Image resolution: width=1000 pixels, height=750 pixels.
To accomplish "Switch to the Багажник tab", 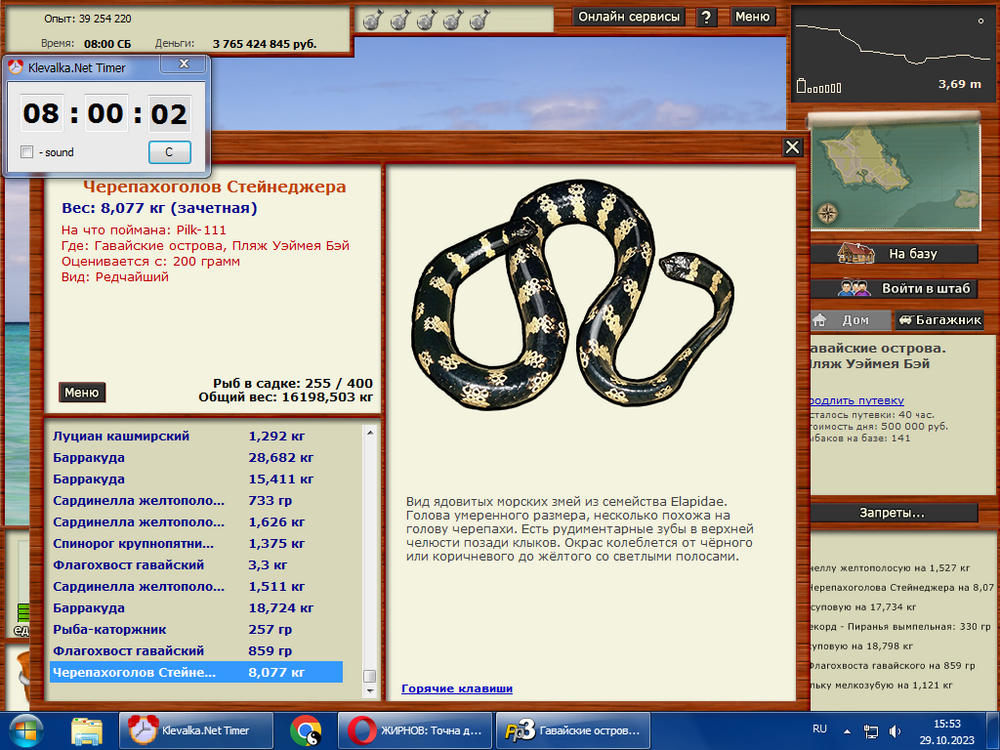I will point(937,320).
